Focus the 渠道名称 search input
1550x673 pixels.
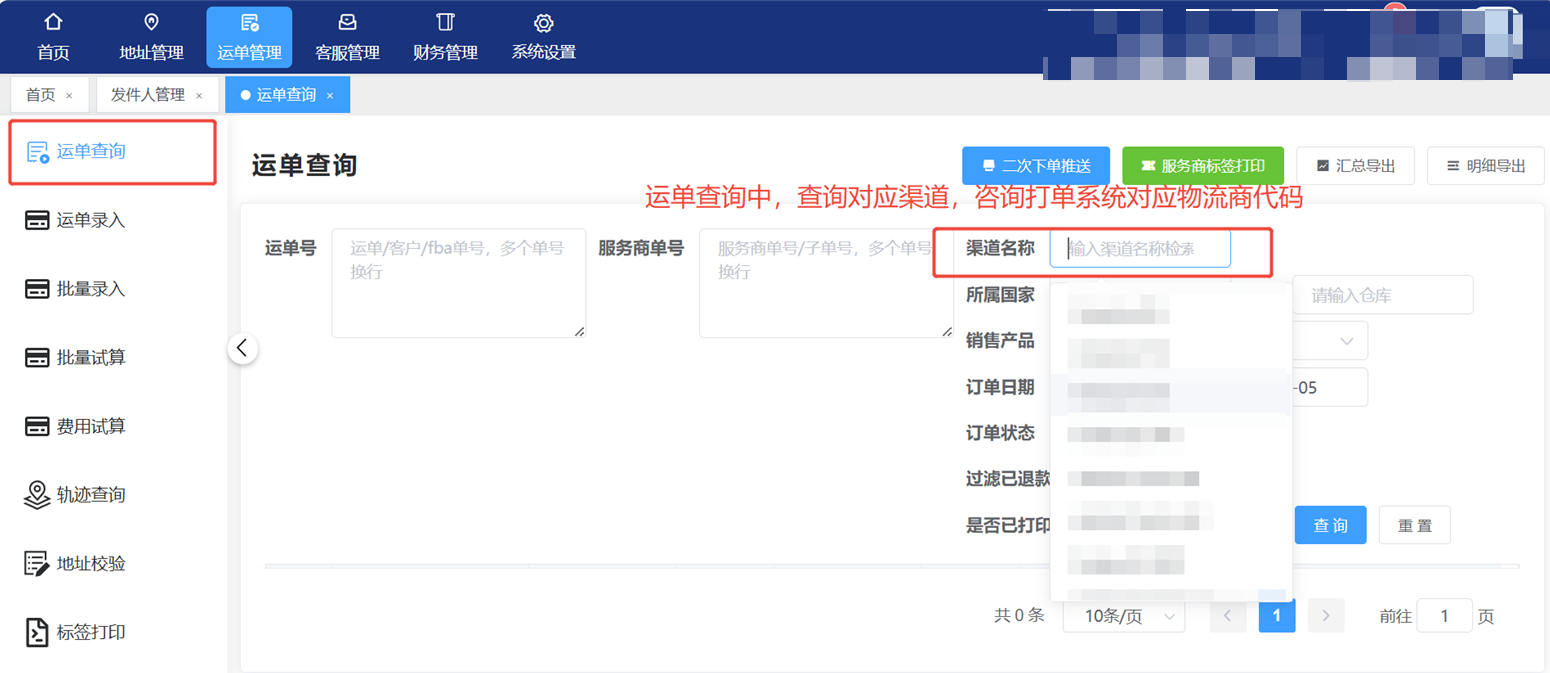[1140, 248]
